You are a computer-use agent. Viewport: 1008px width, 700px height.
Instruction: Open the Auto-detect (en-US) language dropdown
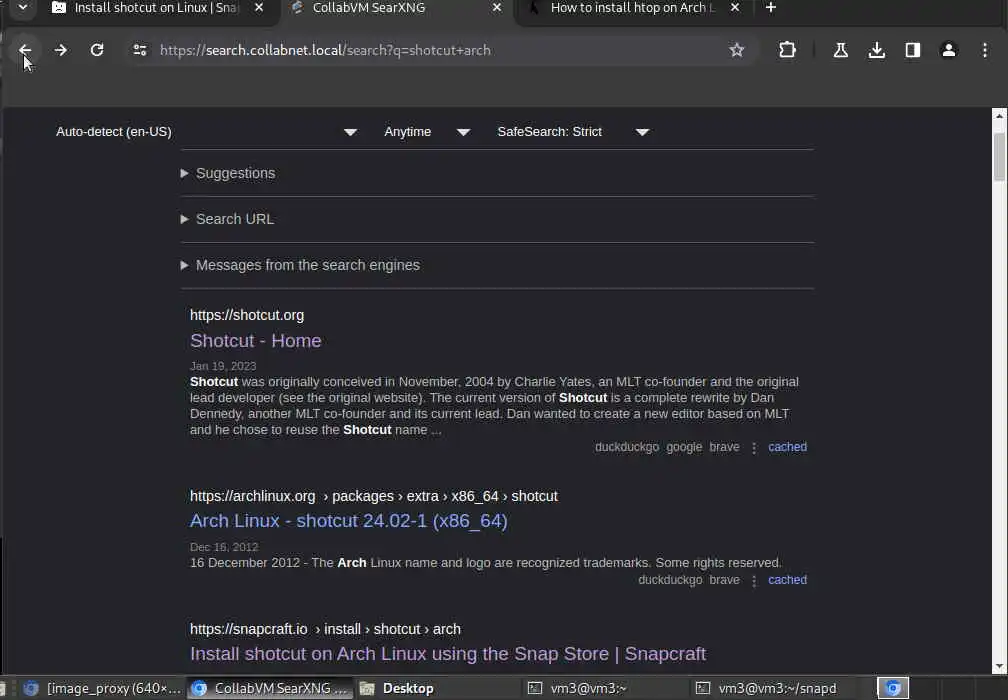coord(206,132)
